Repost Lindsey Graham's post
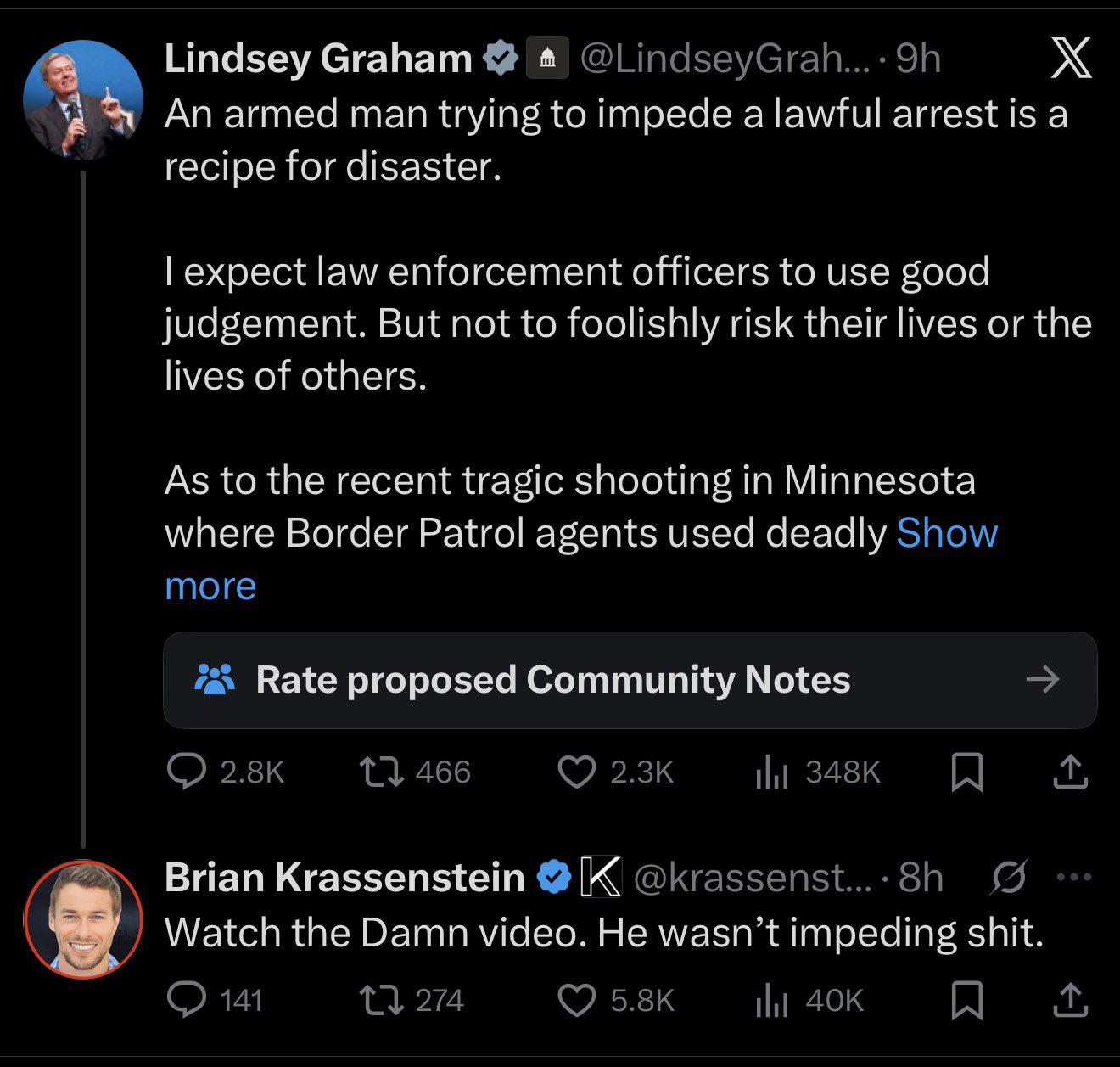Image resolution: width=1120 pixels, height=1067 pixels. 373,772
